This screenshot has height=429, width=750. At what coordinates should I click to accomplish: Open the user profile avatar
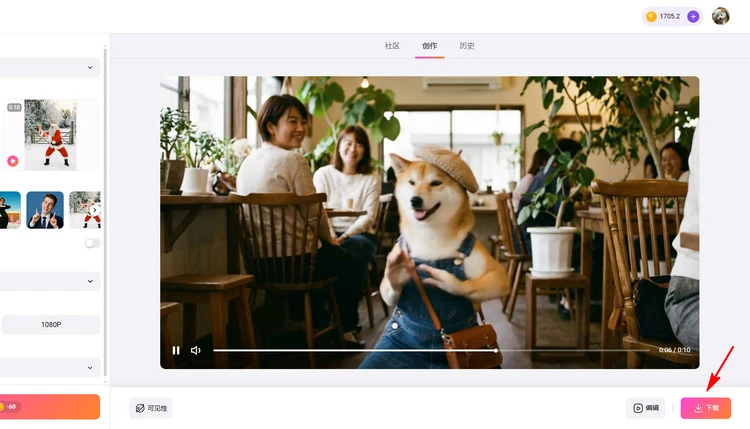[720, 16]
